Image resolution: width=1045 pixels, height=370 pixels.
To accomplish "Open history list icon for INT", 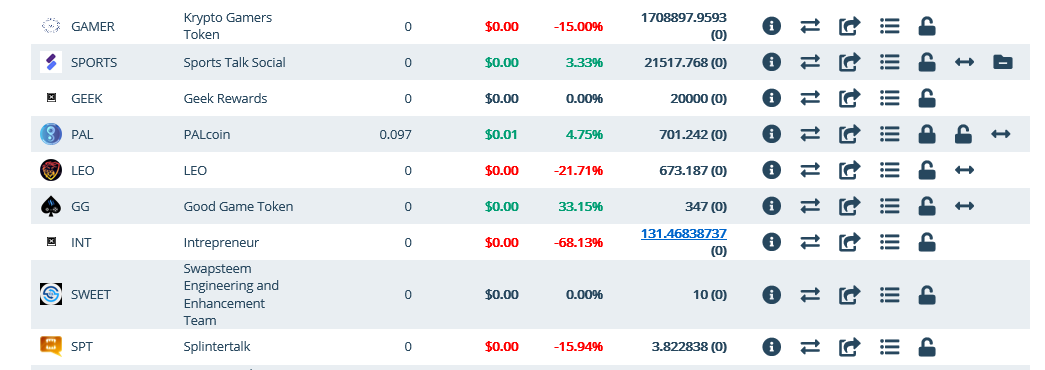I will tap(889, 243).
